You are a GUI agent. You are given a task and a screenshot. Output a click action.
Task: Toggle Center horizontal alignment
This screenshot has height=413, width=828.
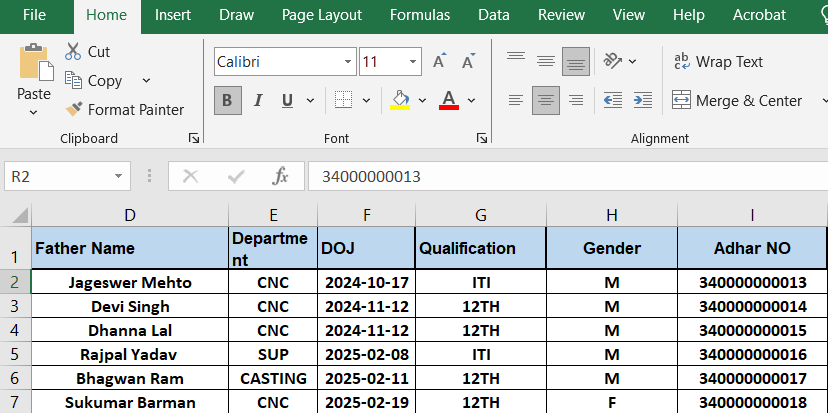coord(545,100)
